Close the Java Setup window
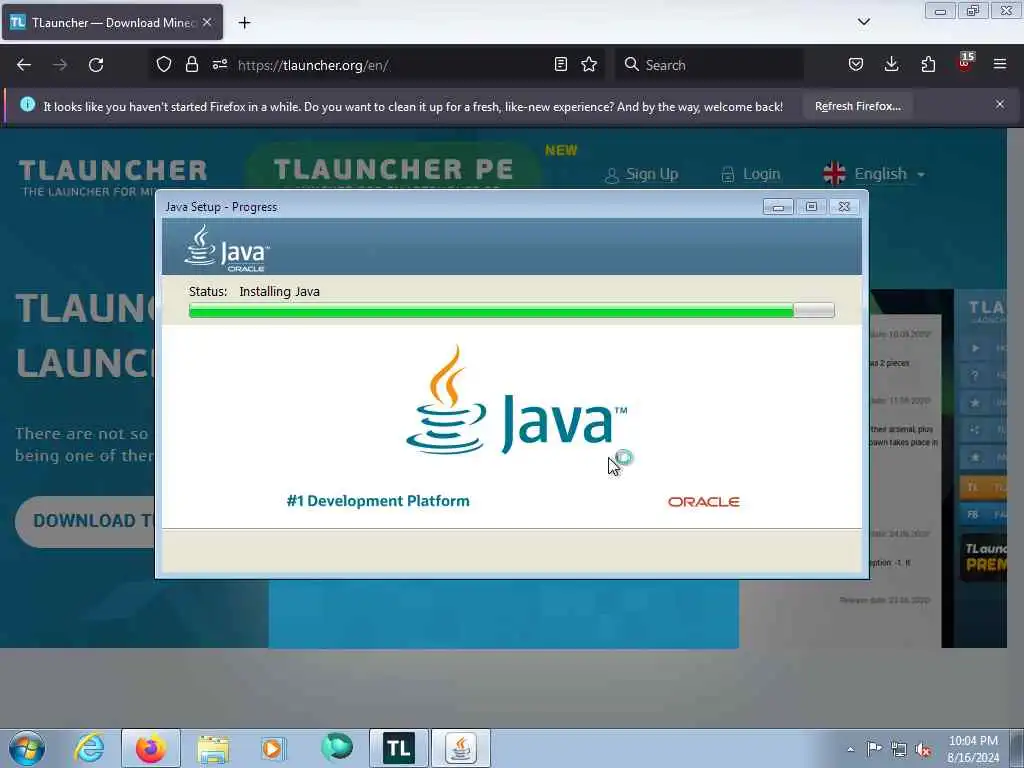1024x768 pixels. pos(844,207)
